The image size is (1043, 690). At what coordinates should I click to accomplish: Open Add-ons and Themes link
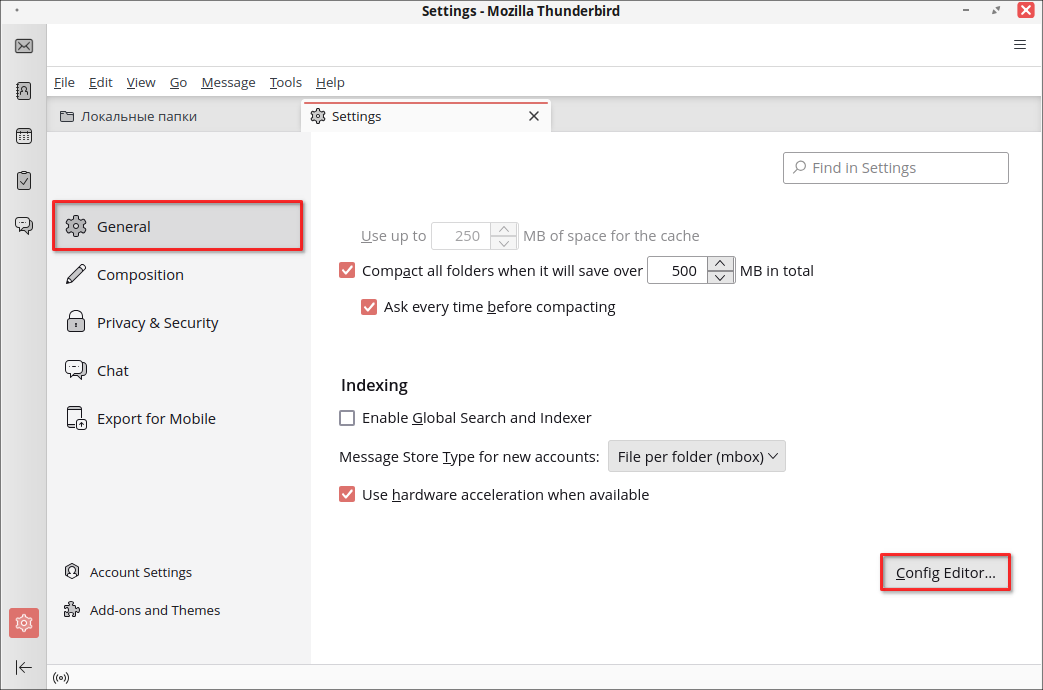[x=142, y=610]
